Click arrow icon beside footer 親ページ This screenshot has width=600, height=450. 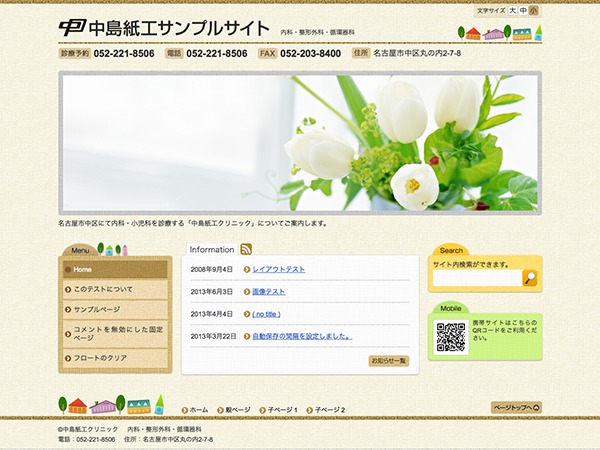220,410
